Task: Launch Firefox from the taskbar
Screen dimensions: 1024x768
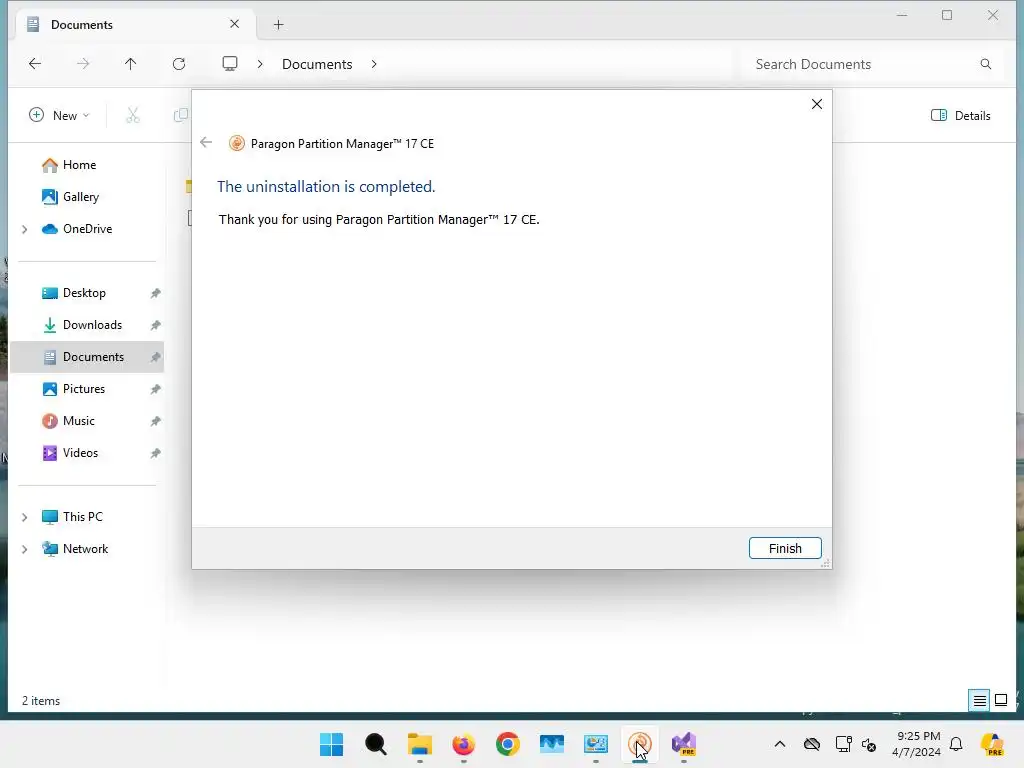Action: coord(464,744)
